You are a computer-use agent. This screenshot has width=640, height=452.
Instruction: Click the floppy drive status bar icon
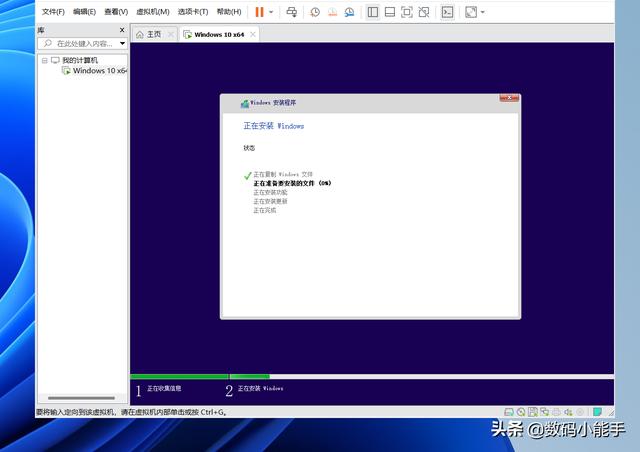tap(533, 412)
